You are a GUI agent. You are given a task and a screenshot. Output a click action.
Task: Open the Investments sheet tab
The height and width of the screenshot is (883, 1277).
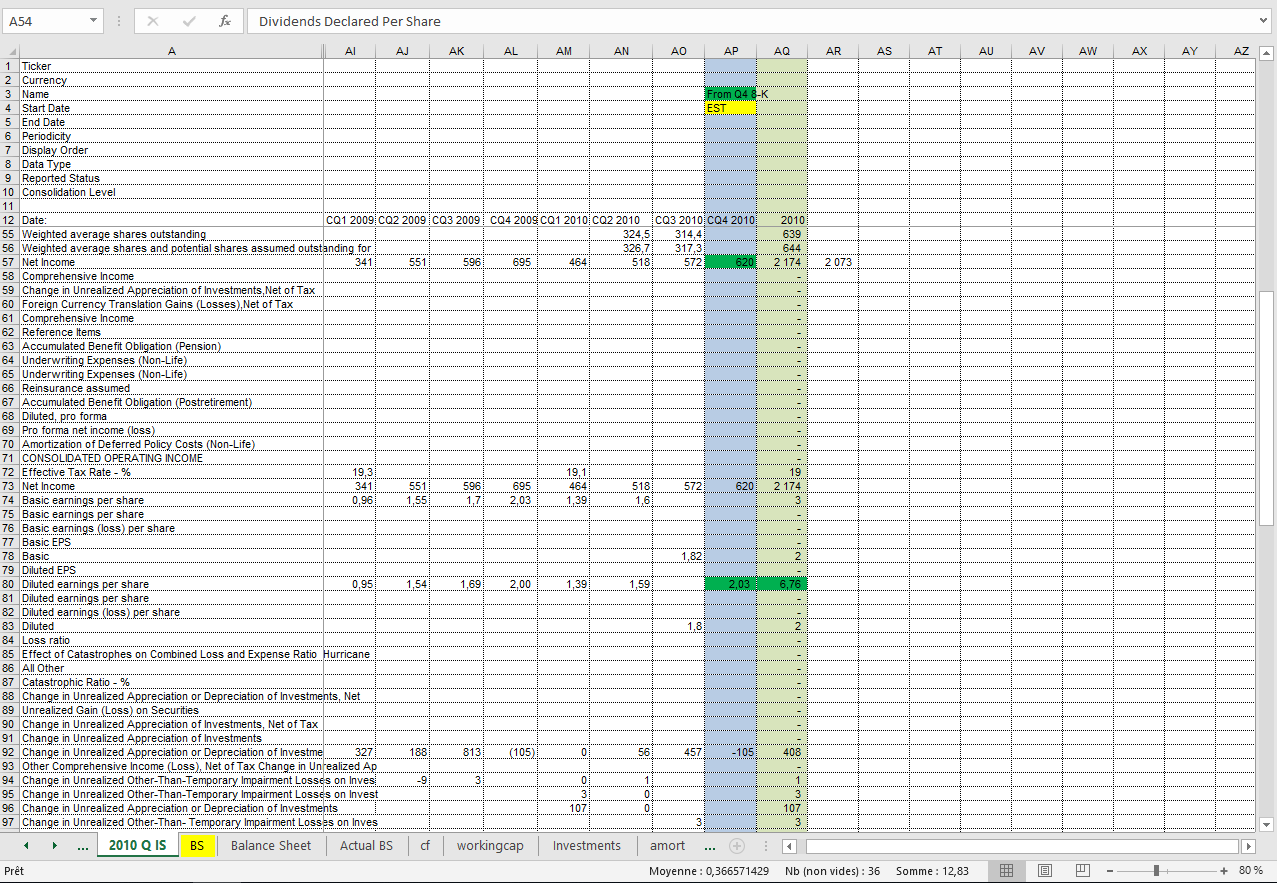coord(587,846)
